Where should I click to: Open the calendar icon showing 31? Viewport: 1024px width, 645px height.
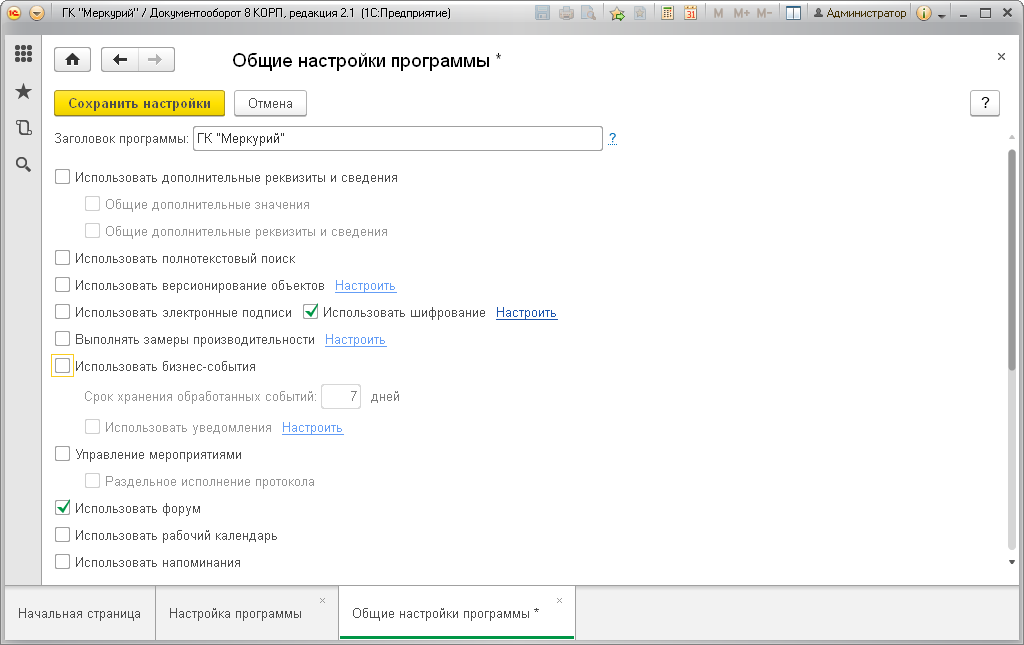pos(690,13)
